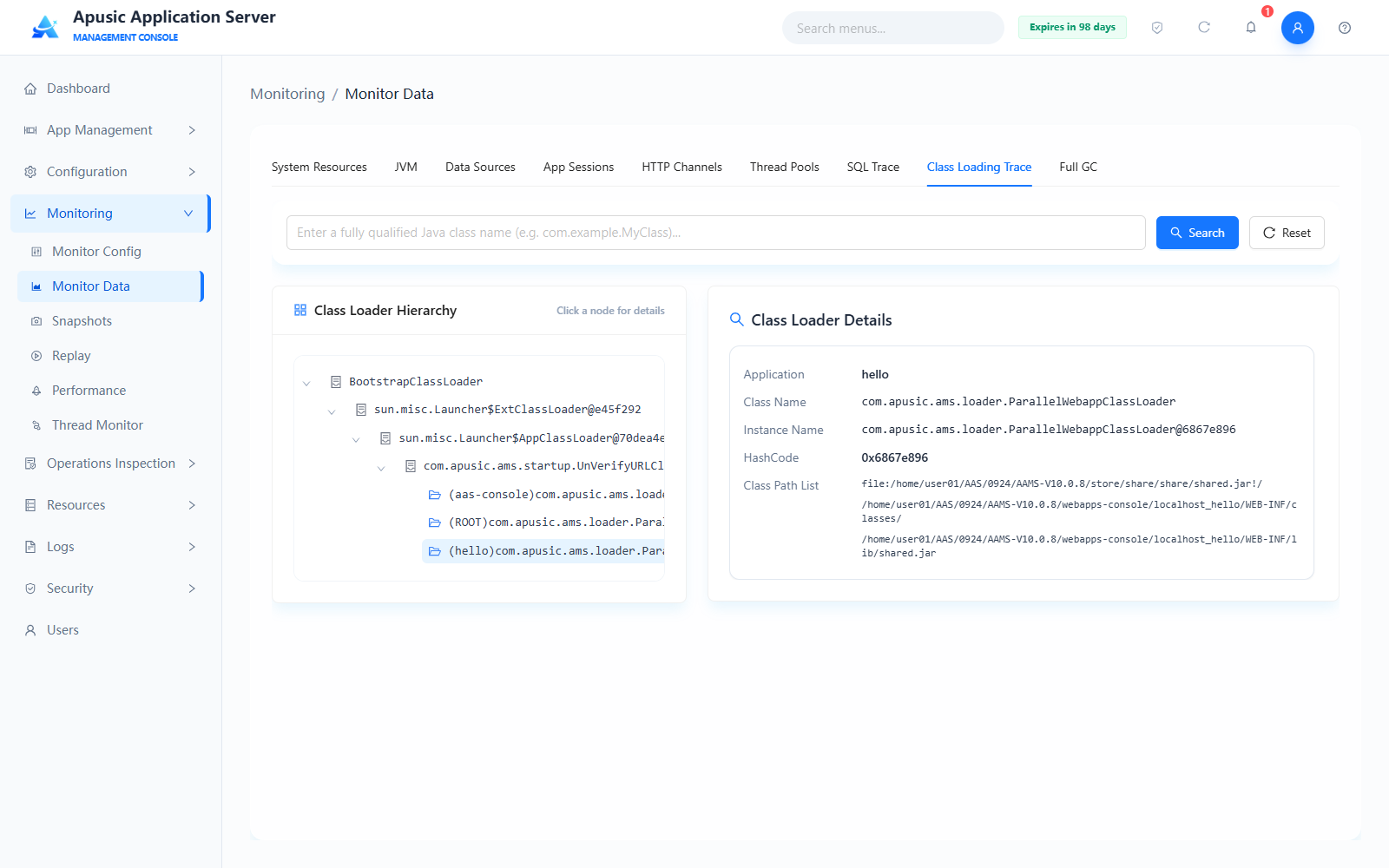The height and width of the screenshot is (868, 1389).
Task: Open the Full GC tab
Action: [x=1078, y=167]
